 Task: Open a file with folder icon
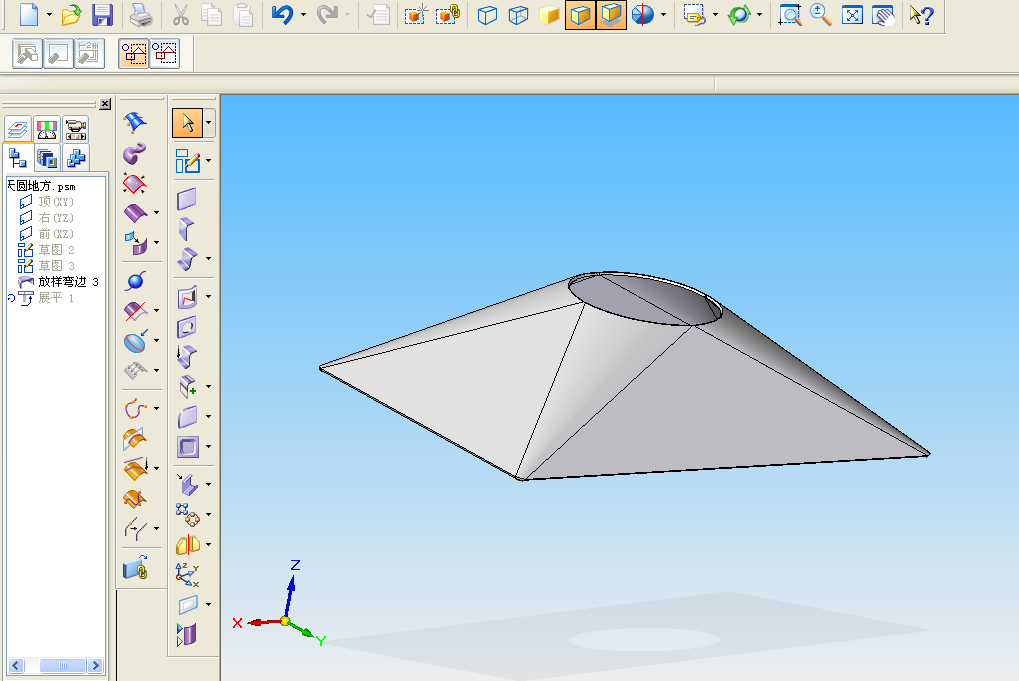[71, 14]
